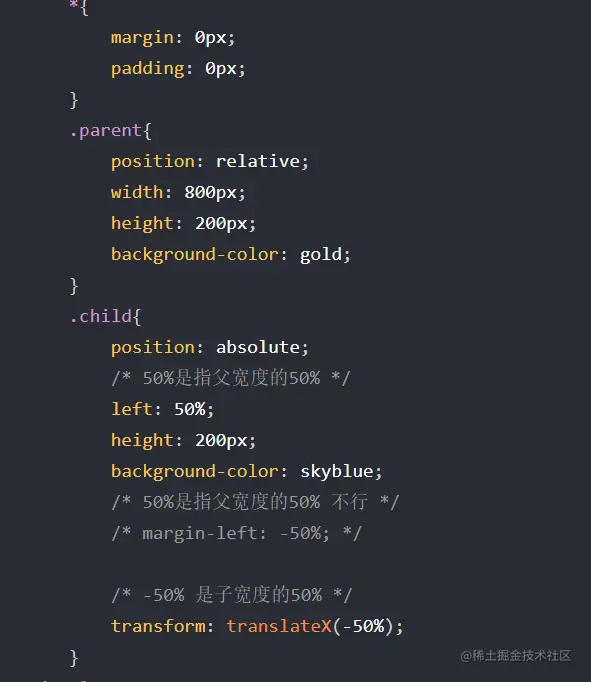Viewport: 591px width, 682px height.
Task: Place cursor on the margin property
Action: (142, 38)
